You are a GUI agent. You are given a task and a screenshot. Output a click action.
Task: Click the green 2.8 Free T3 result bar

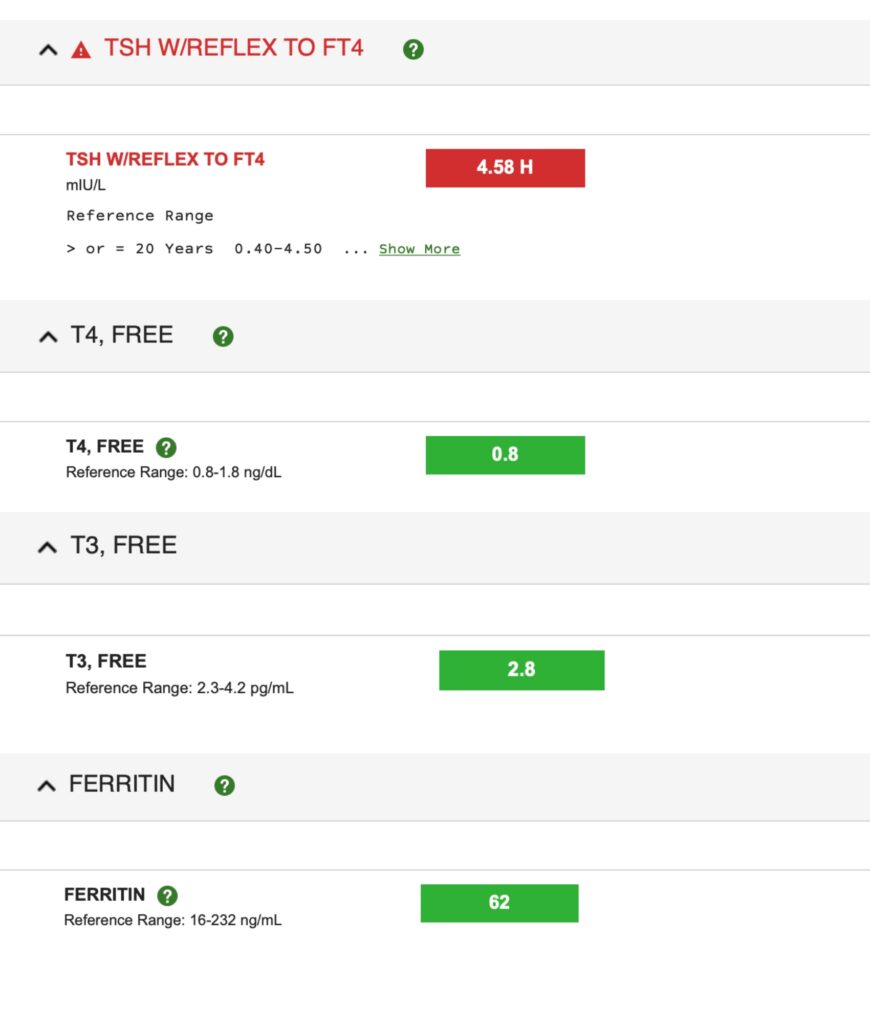tap(521, 670)
